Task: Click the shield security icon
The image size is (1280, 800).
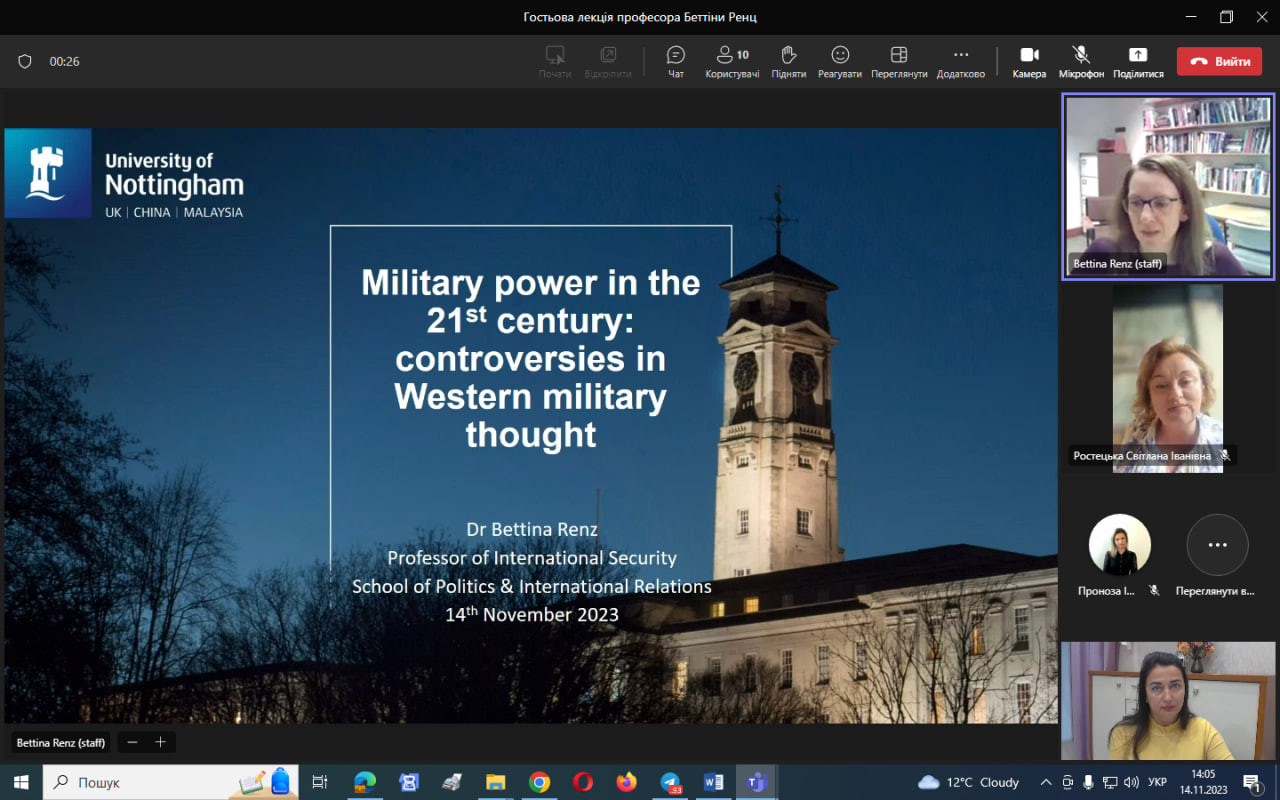Action: click(x=25, y=61)
